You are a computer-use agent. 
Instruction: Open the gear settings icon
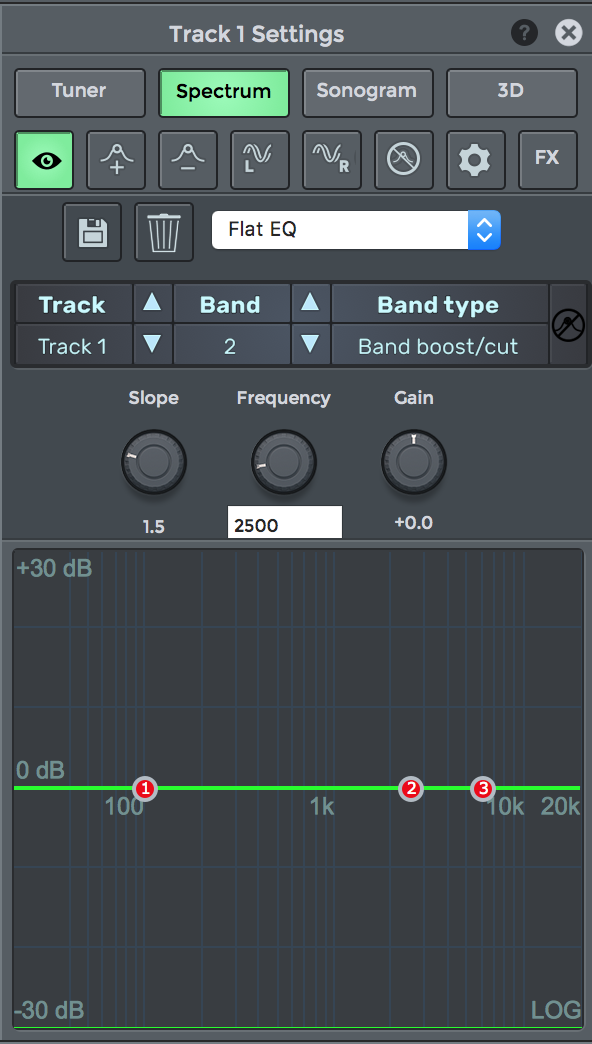[x=475, y=160]
